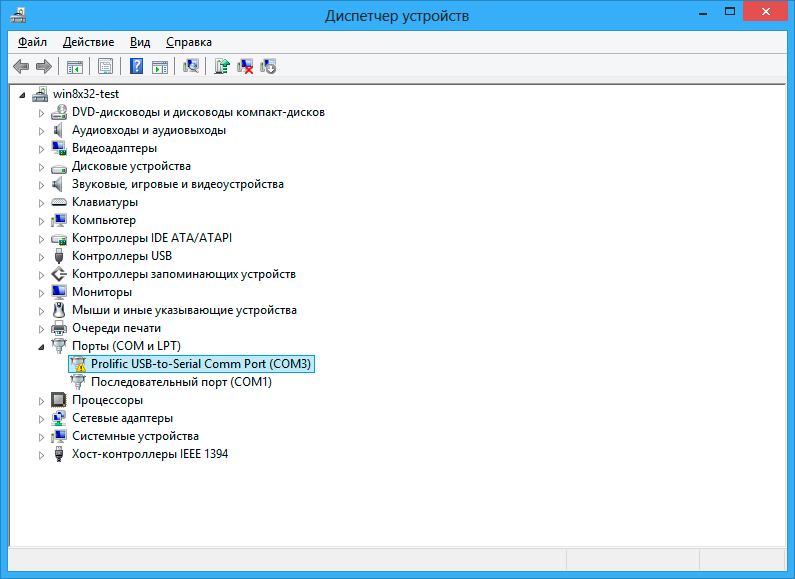
Task: Select the Сетевые адаптеры label
Action: tap(122, 418)
